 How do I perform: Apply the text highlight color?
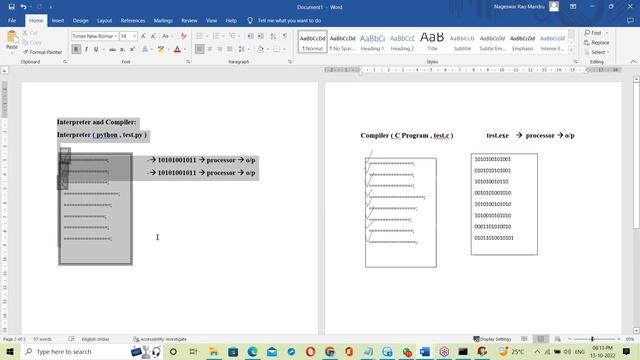tap(161, 49)
